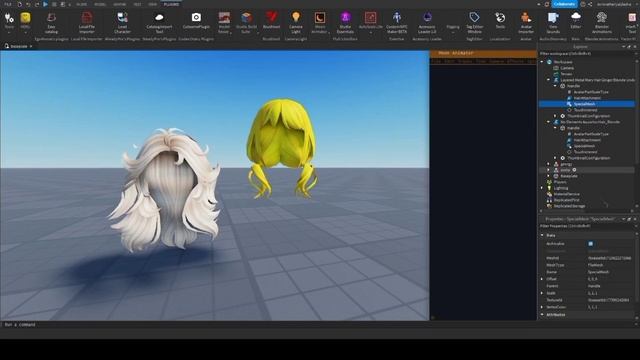
Task: Collapse the Attributes section
Action: point(542,315)
